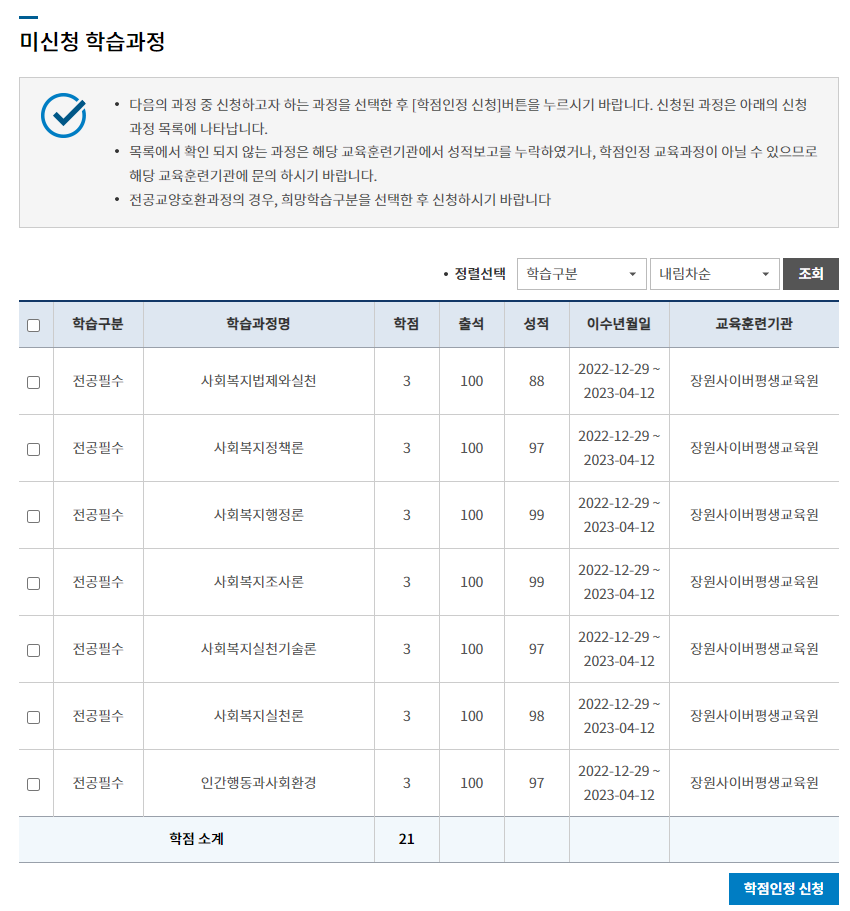
Task: Tick the 사회복지조사론 row checkbox
Action: coord(34,583)
